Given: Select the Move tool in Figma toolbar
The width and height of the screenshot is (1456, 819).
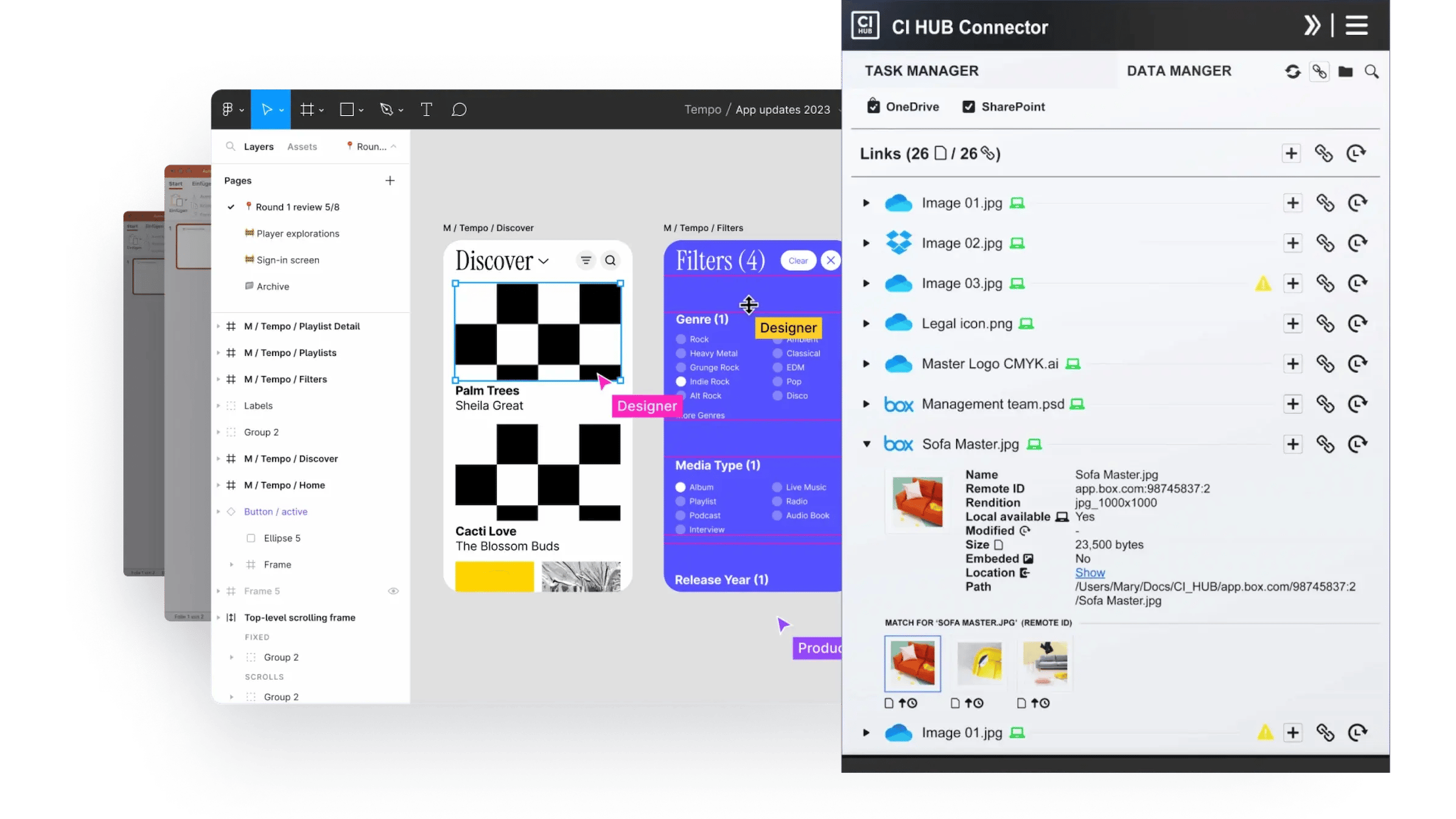Looking at the screenshot, I should pos(266,110).
